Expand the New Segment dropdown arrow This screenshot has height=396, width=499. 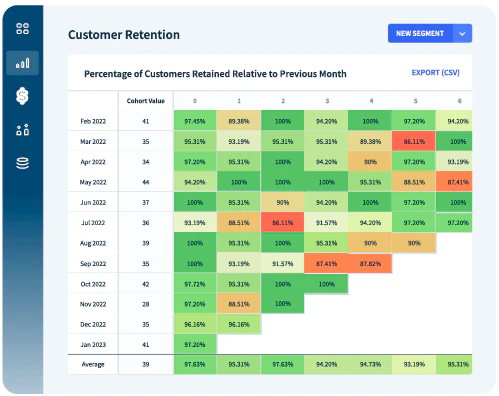pos(462,33)
